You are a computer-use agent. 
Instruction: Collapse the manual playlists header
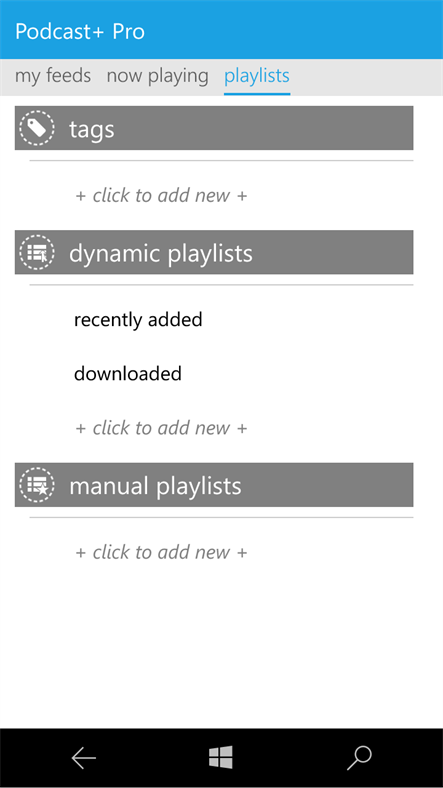click(x=214, y=485)
